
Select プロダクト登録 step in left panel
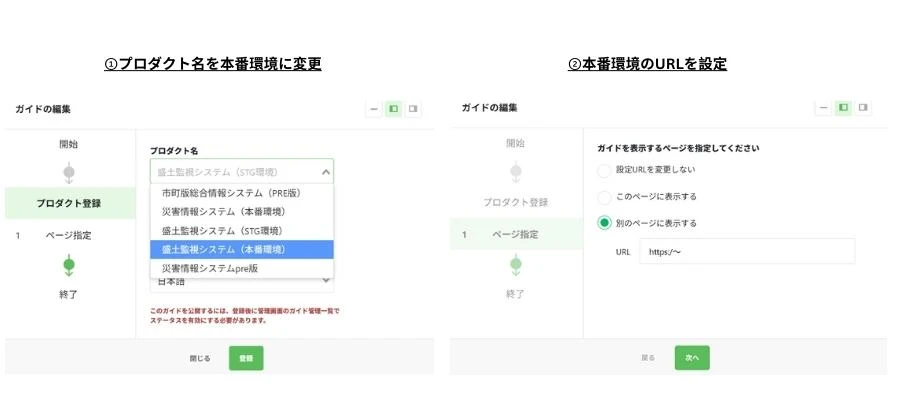coord(71,203)
